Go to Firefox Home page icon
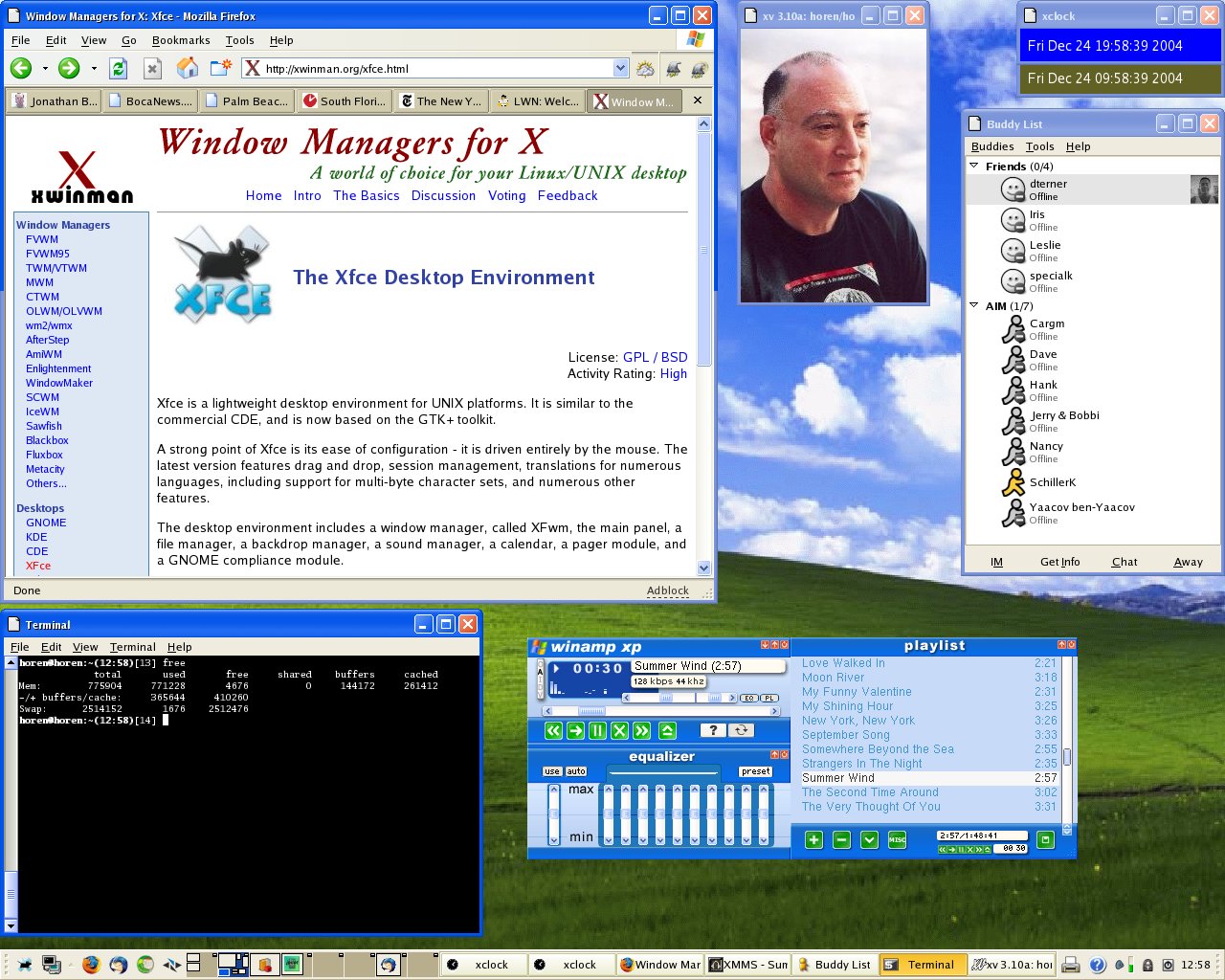 pos(189,68)
